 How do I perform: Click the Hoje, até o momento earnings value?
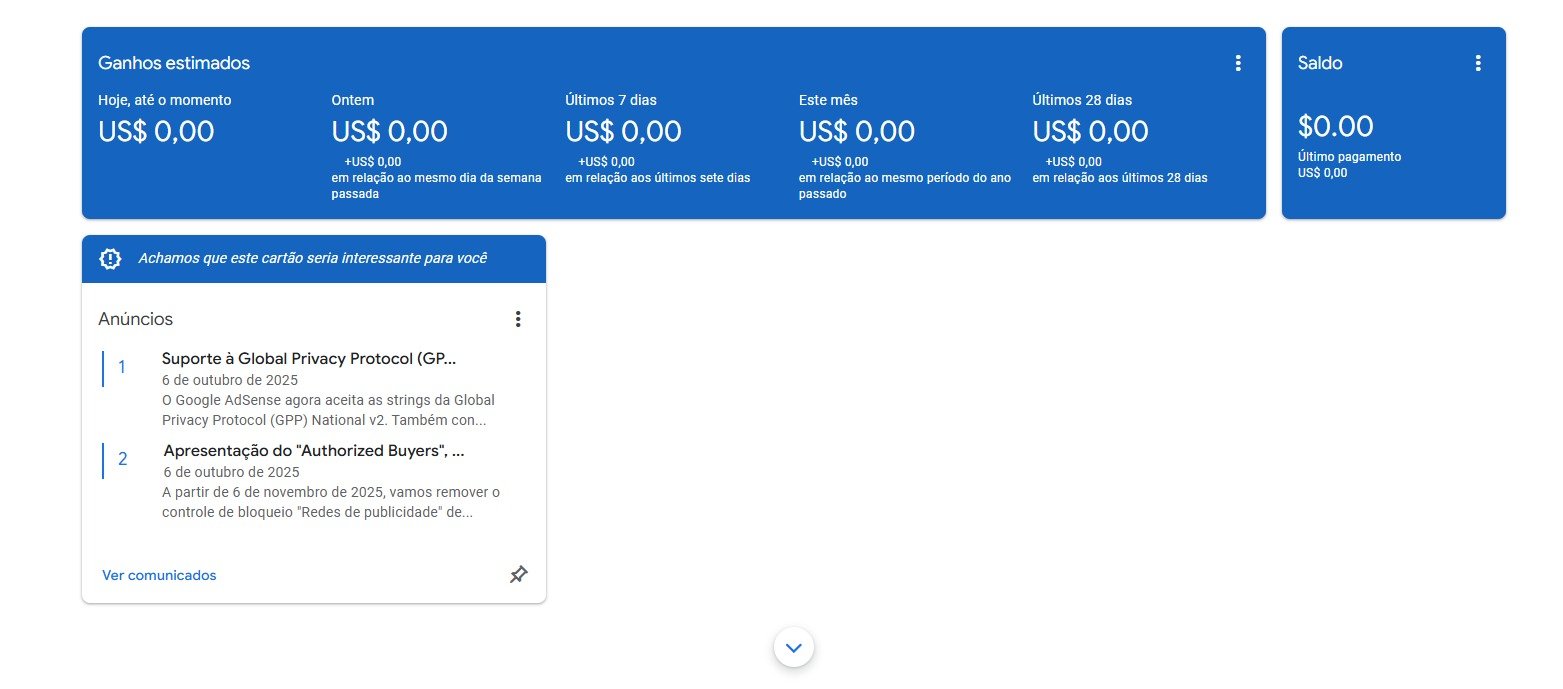(156, 131)
